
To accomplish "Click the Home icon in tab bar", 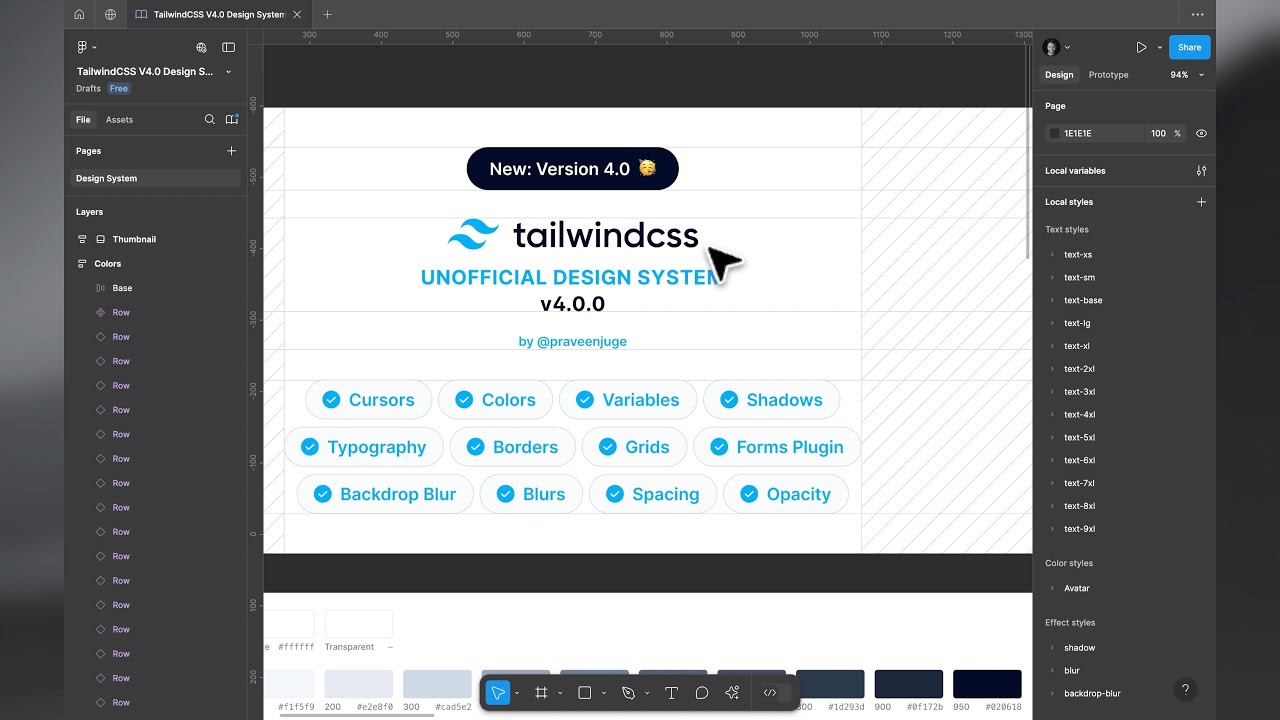I will point(79,14).
